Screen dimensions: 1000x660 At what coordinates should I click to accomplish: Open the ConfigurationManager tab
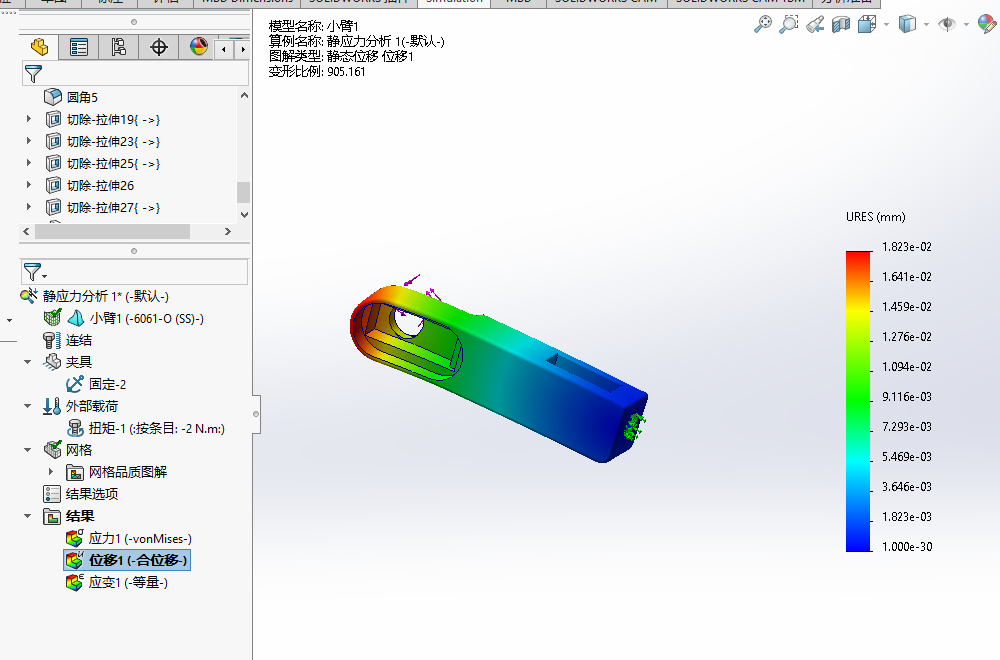[x=119, y=47]
